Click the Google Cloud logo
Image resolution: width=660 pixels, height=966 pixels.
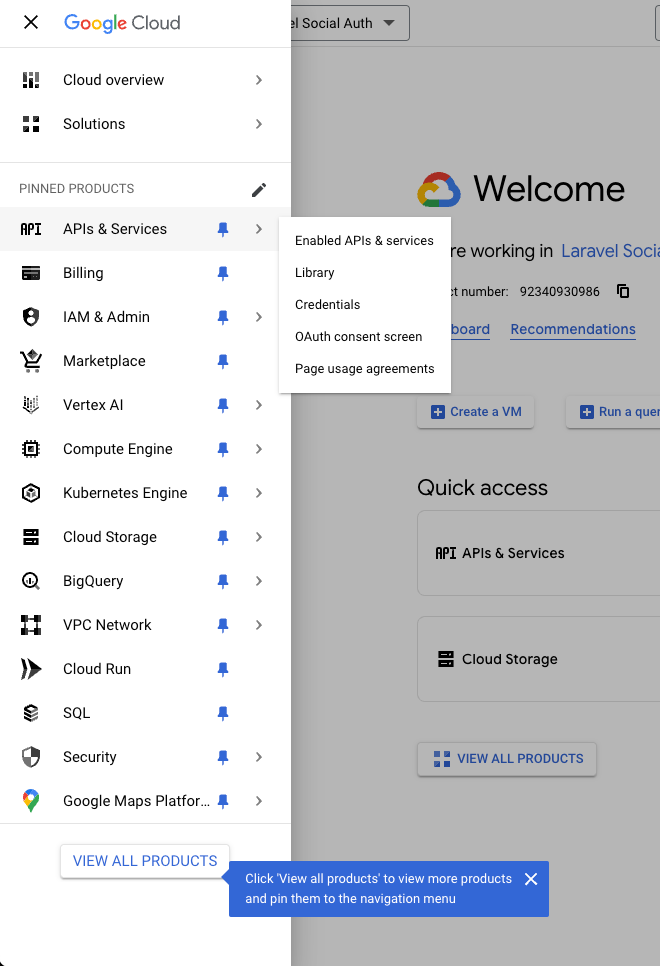pyautogui.click(x=122, y=23)
